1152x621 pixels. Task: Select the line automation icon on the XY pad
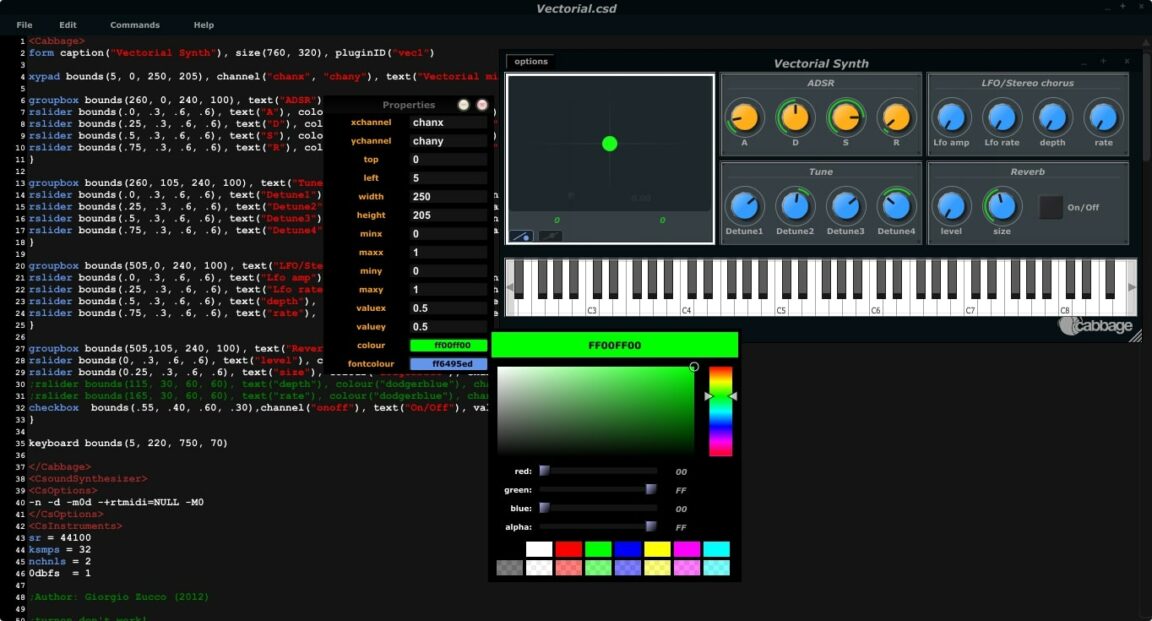(521, 235)
